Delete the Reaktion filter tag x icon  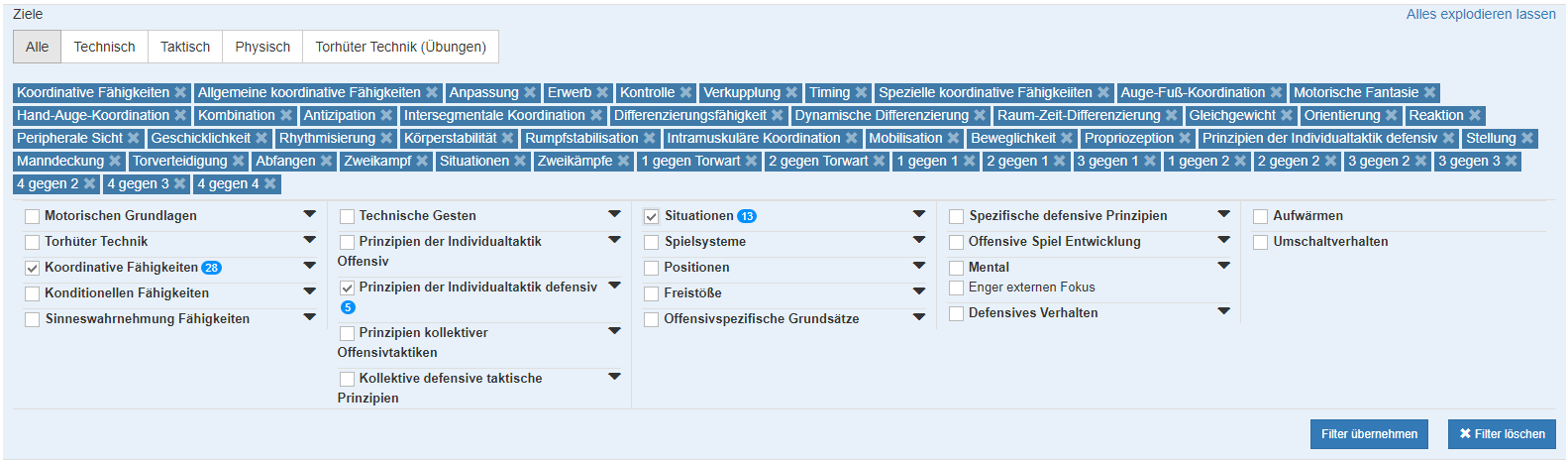[x=1475, y=116]
